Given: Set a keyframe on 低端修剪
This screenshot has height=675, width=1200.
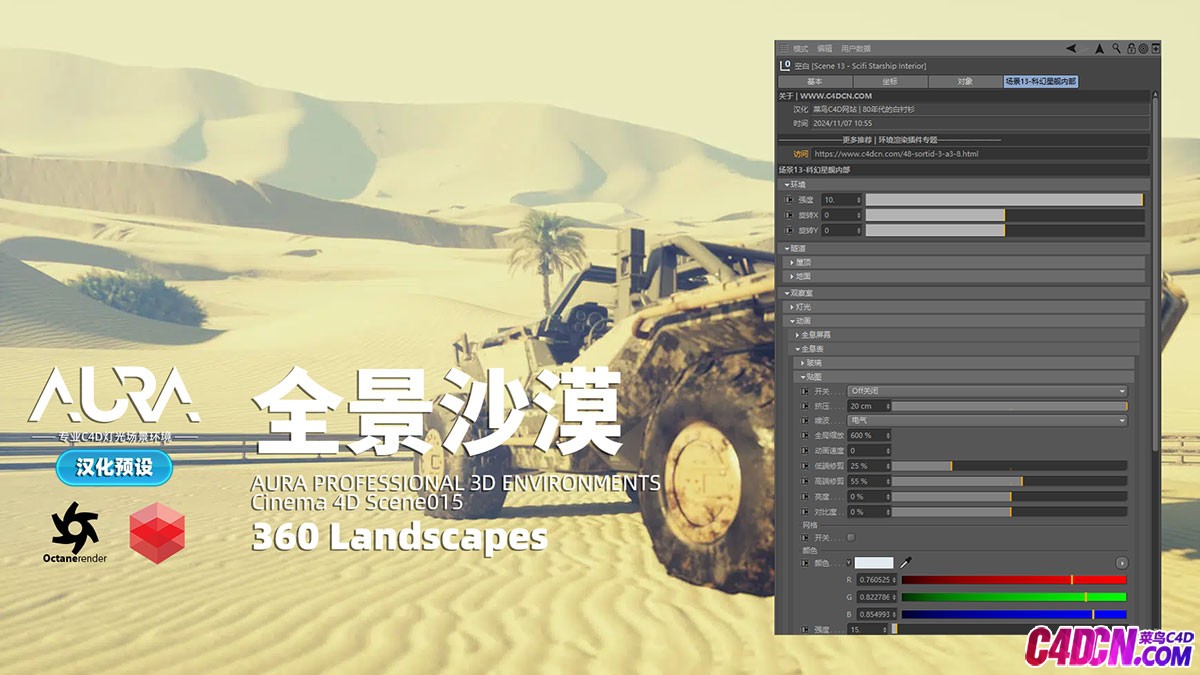Looking at the screenshot, I should [806, 466].
